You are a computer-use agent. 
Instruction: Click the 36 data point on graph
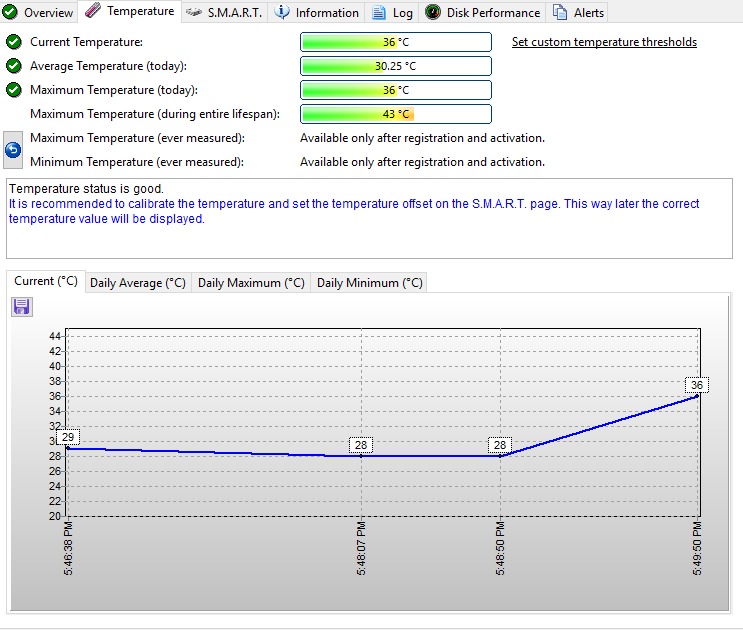click(697, 386)
